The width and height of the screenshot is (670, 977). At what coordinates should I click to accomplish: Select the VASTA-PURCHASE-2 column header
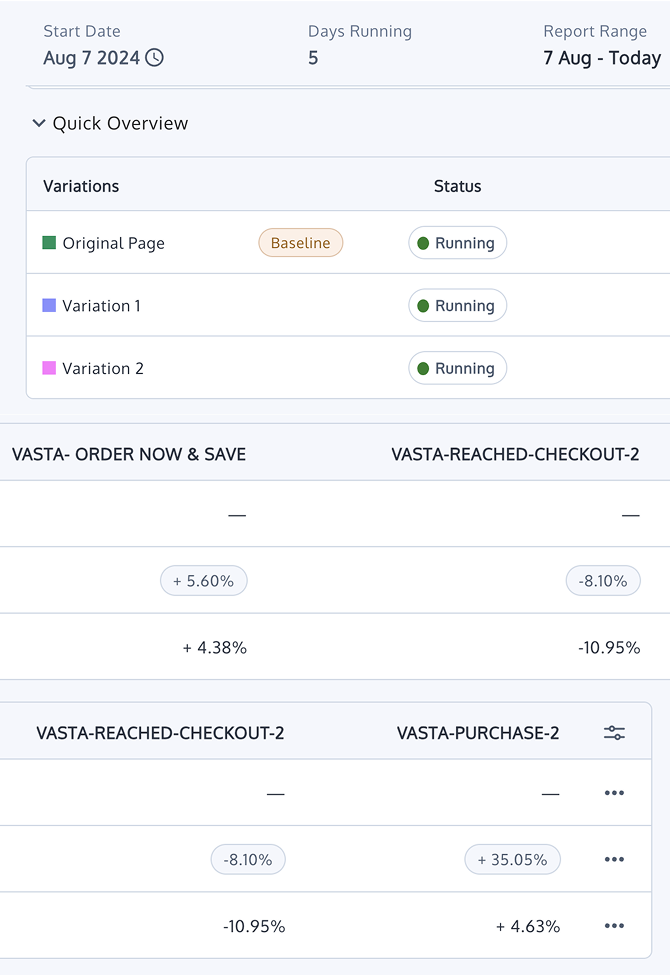coord(478,733)
